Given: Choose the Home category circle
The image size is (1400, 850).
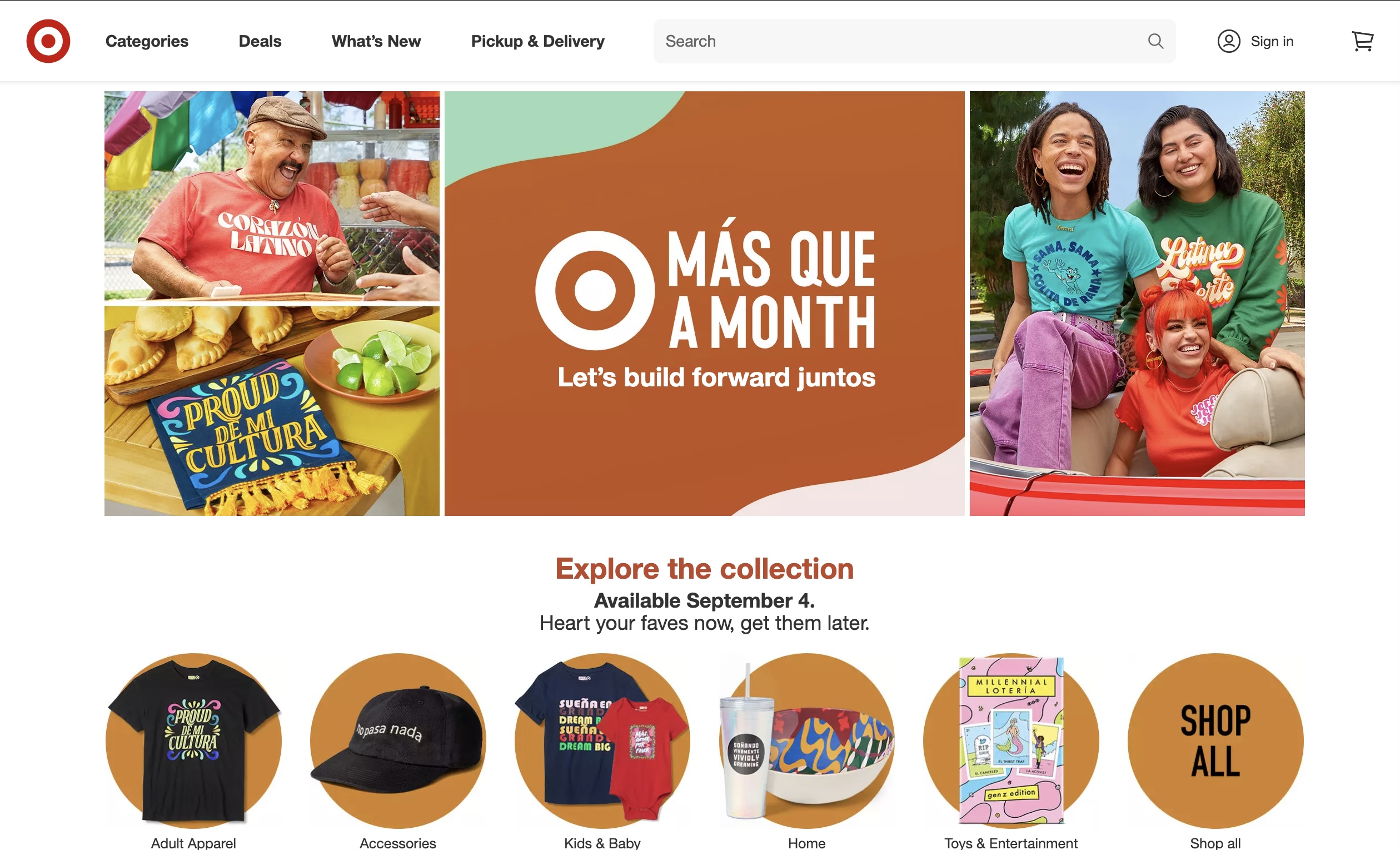Looking at the screenshot, I should click(x=807, y=740).
